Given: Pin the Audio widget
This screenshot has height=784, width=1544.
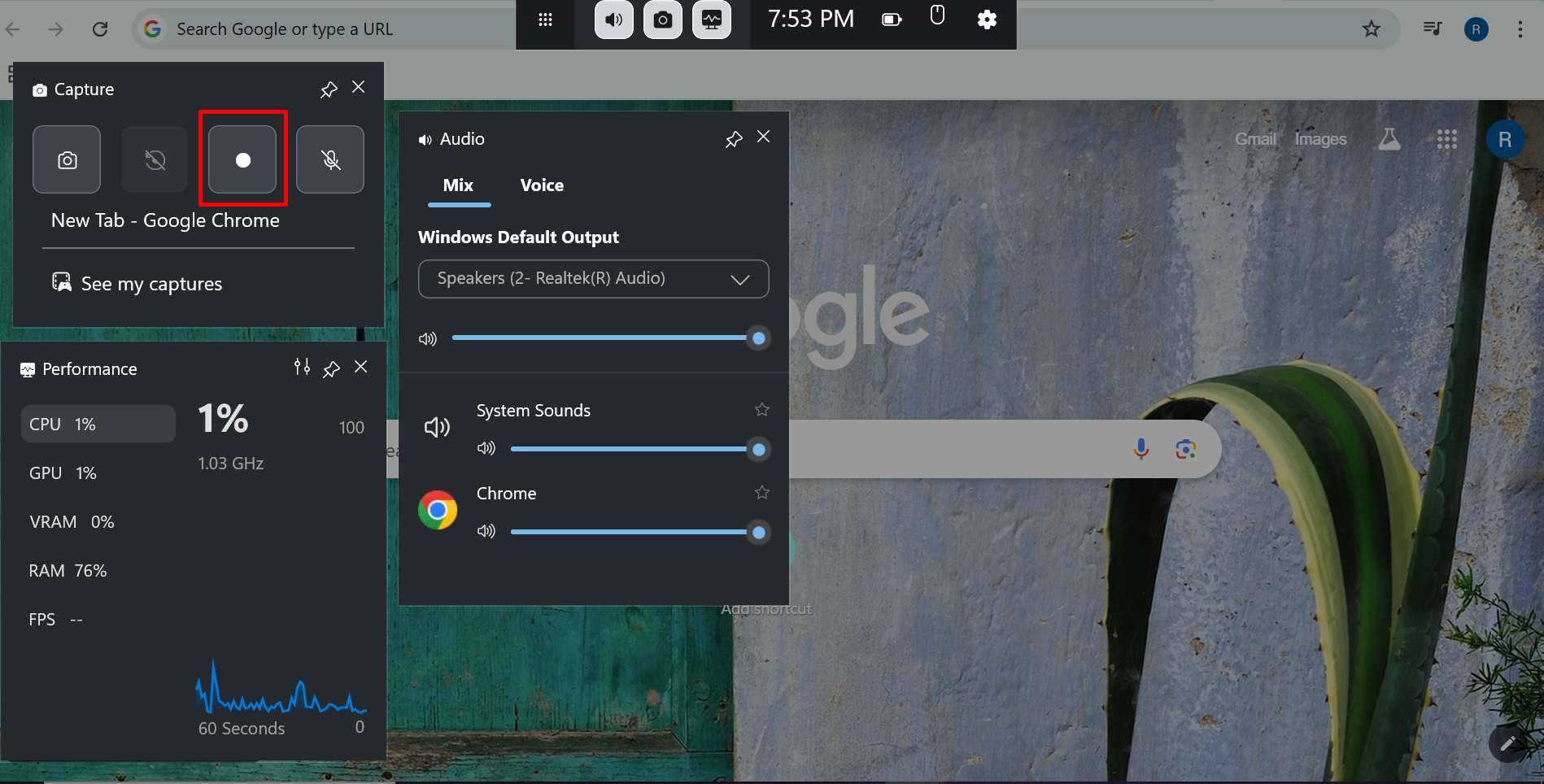Looking at the screenshot, I should pos(733,138).
